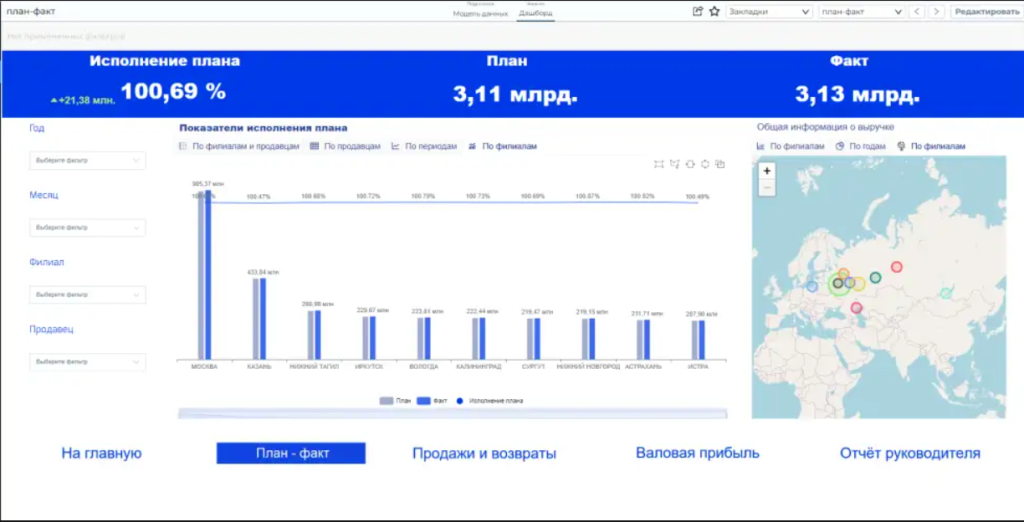Zoom in on the map with plus
Screen dimensions: 1024x522
pos(767,171)
